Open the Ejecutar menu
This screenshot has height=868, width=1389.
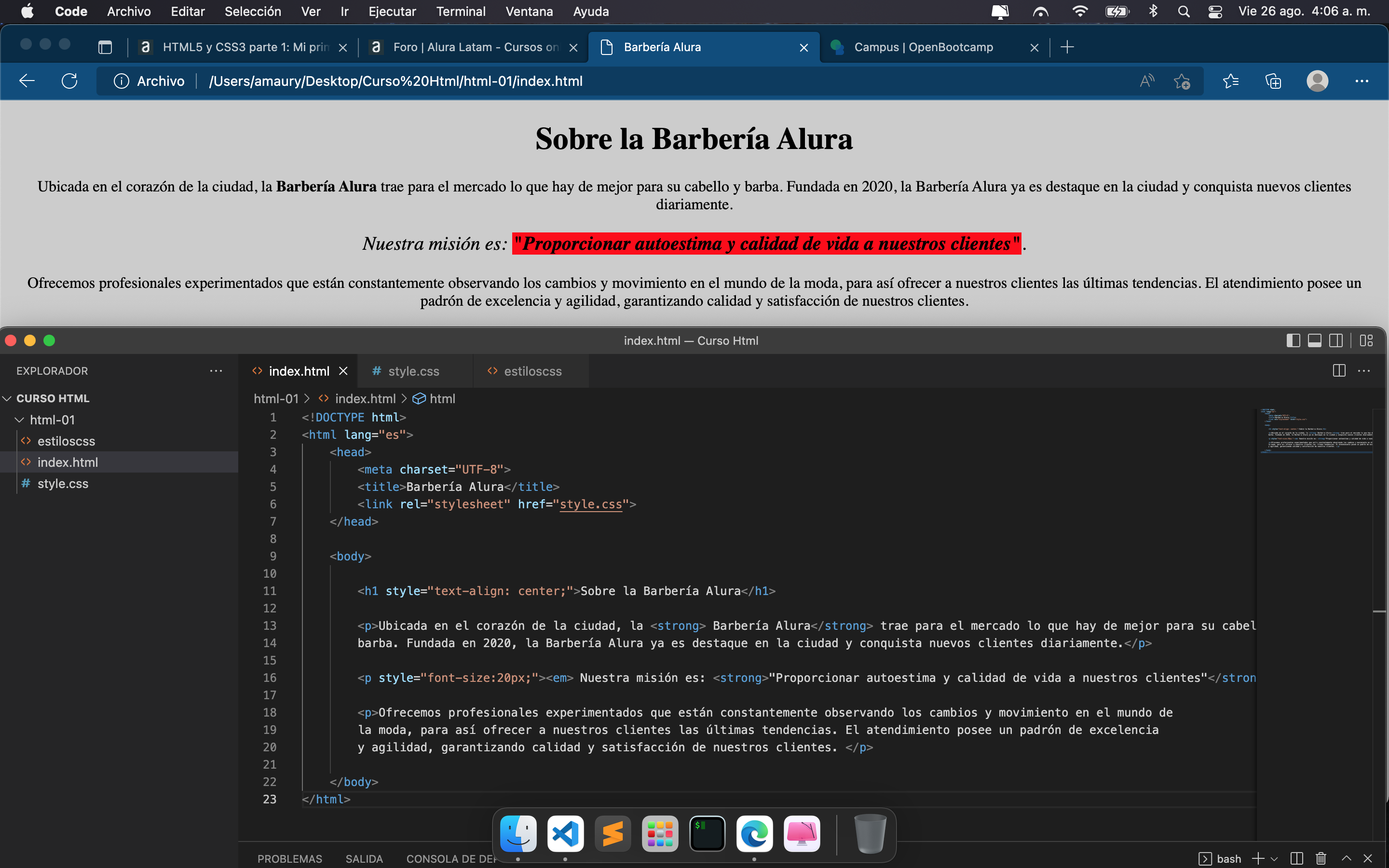392,12
